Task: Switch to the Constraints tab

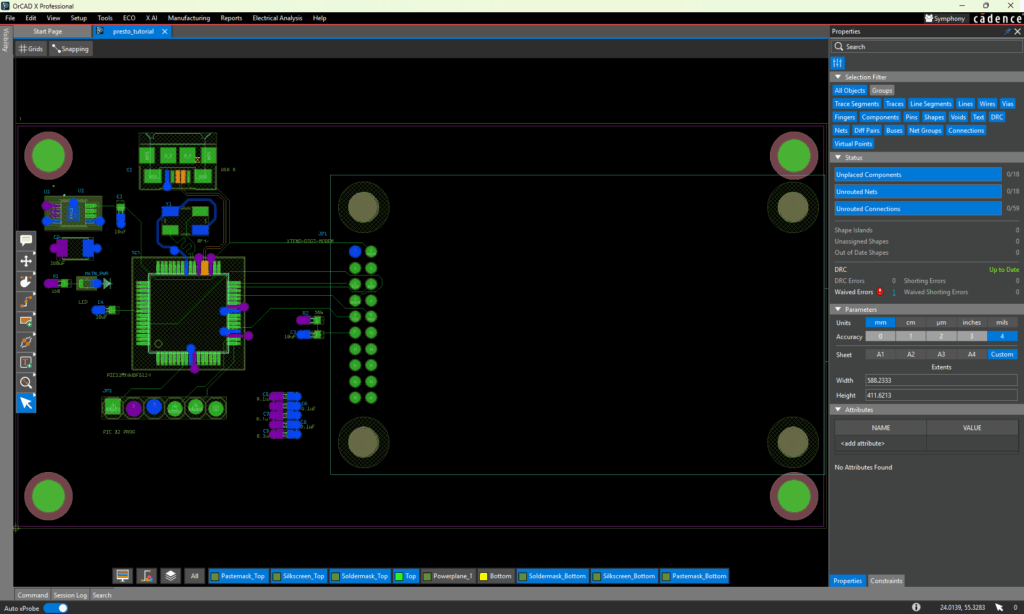Action: (x=886, y=581)
